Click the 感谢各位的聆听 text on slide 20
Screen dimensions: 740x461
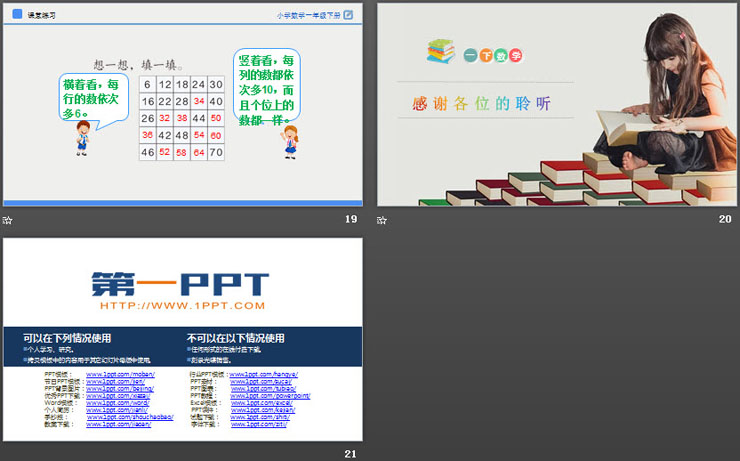[481, 104]
